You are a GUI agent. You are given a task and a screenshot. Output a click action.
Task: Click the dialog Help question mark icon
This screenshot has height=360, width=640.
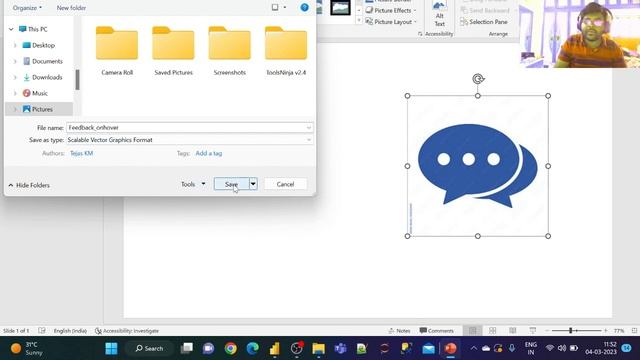pos(304,7)
